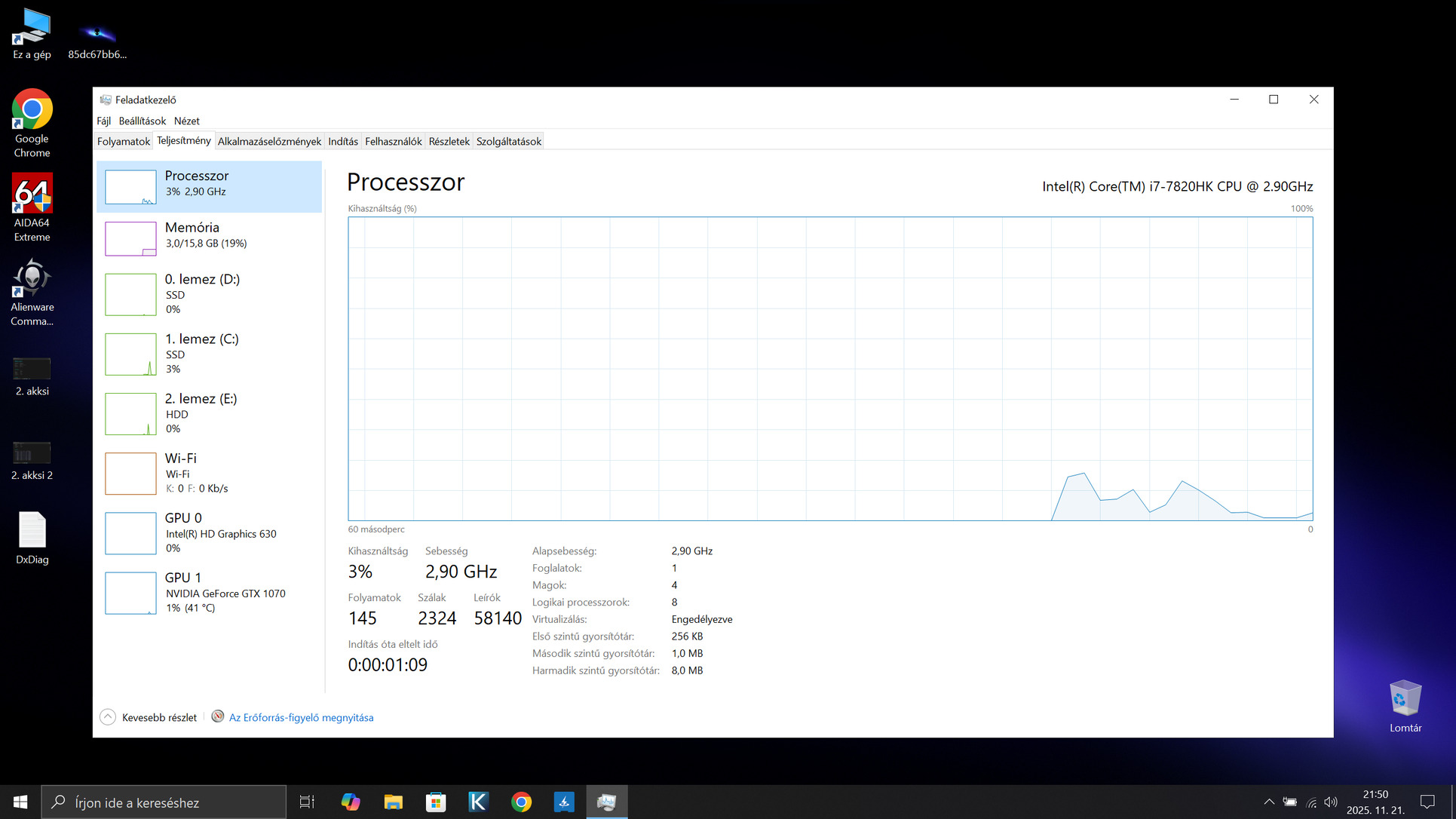The height and width of the screenshot is (819, 1456).
Task: Open the Beállítások menu
Action: [x=142, y=121]
